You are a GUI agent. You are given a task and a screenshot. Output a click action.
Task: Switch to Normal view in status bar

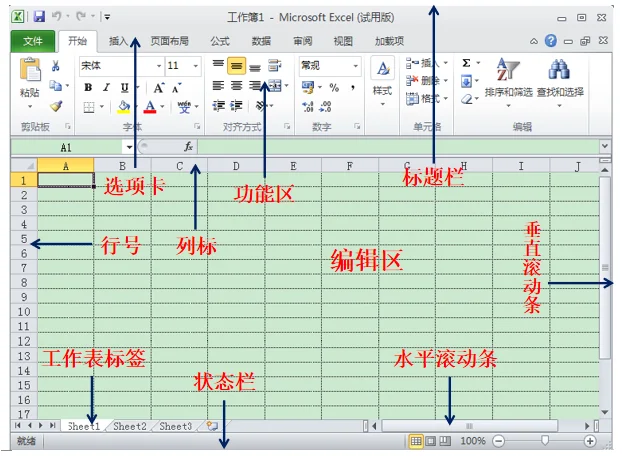[x=416, y=441]
